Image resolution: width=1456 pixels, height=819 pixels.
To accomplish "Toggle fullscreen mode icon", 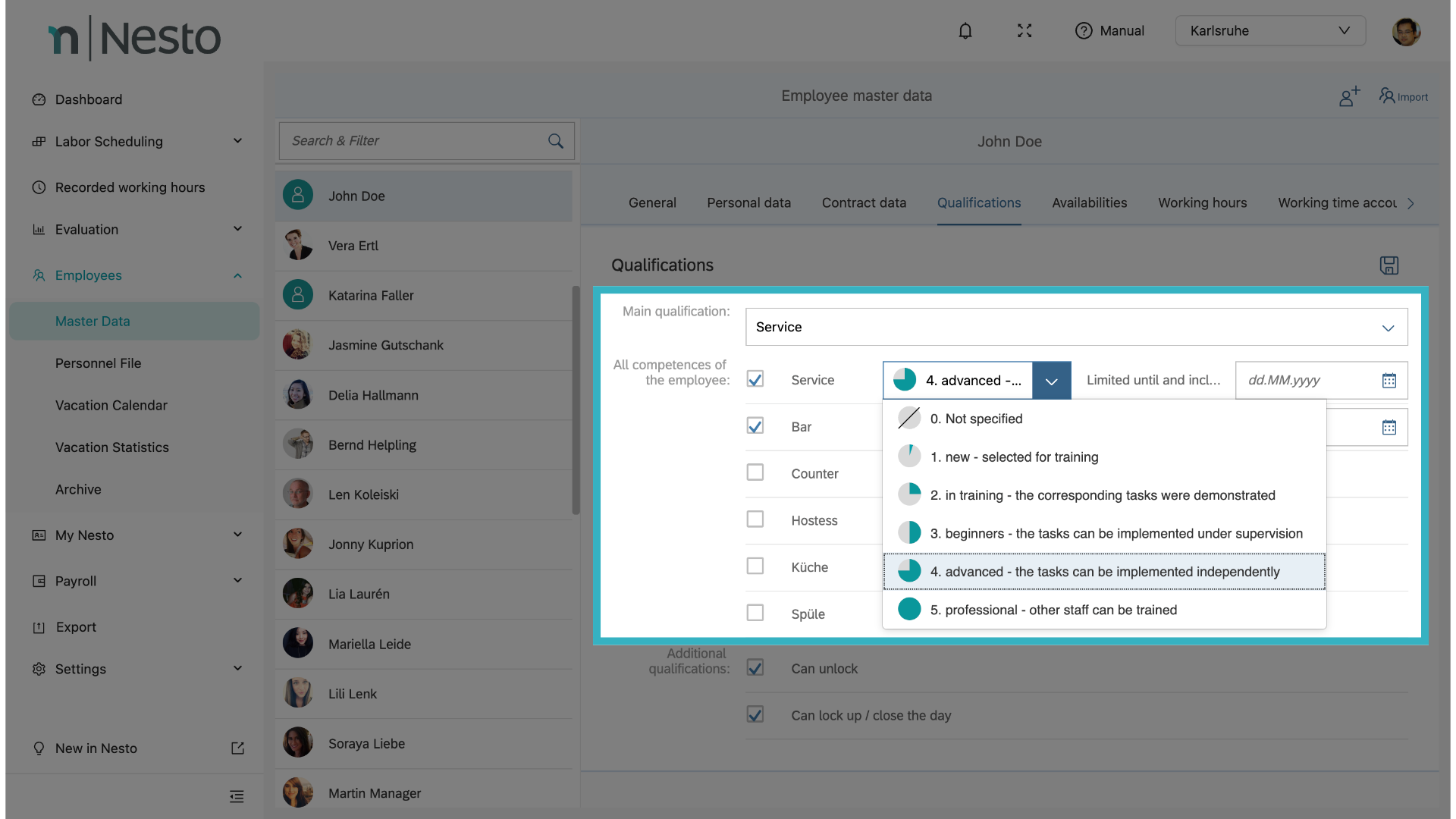I will click(1025, 31).
